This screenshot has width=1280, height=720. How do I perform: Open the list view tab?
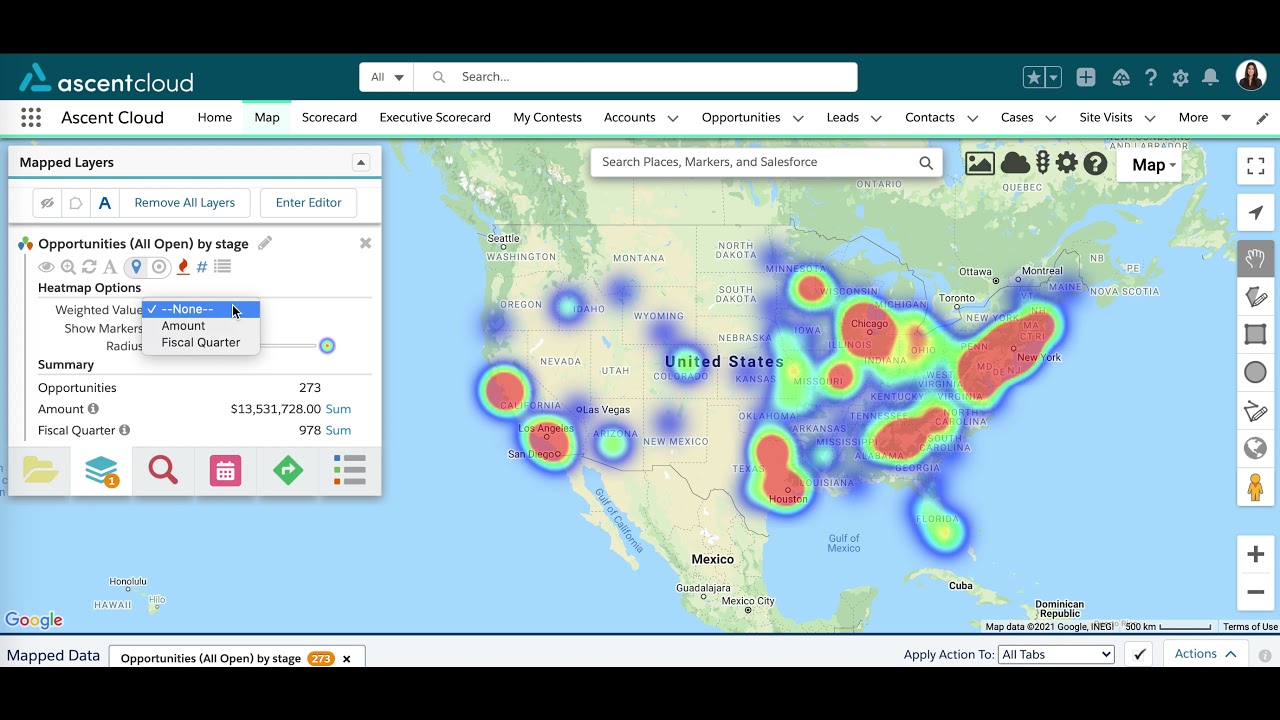tap(350, 469)
